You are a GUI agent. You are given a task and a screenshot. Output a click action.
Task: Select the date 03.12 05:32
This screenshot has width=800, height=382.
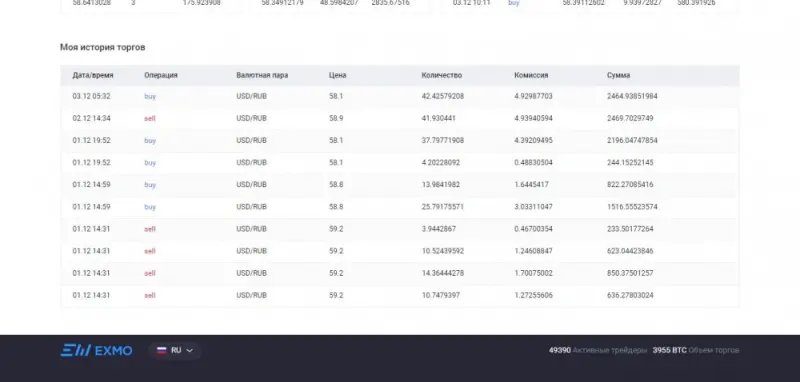91,96
